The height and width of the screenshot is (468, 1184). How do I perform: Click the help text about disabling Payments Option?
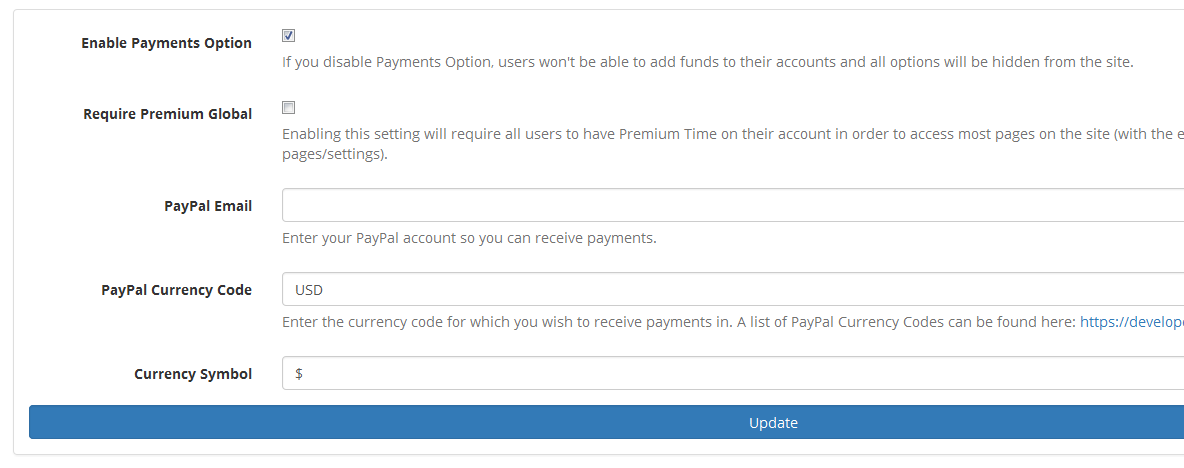[x=707, y=62]
